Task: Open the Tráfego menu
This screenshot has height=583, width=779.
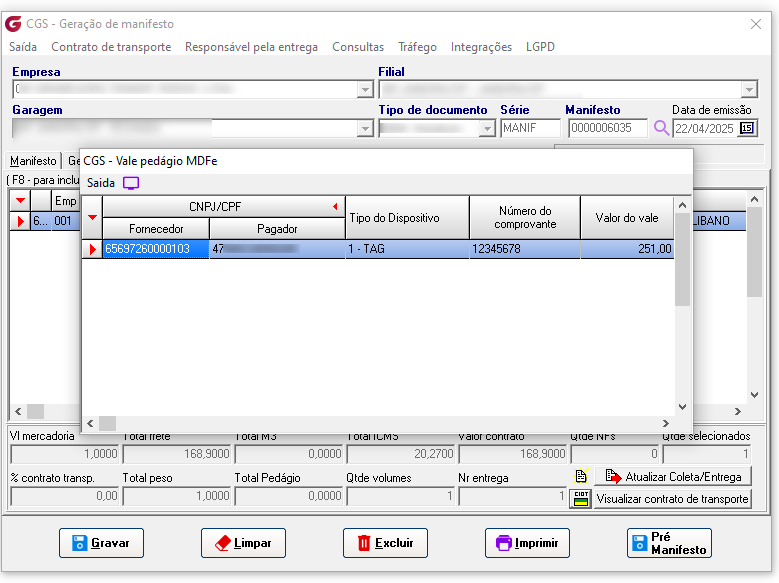Action: pos(417,47)
